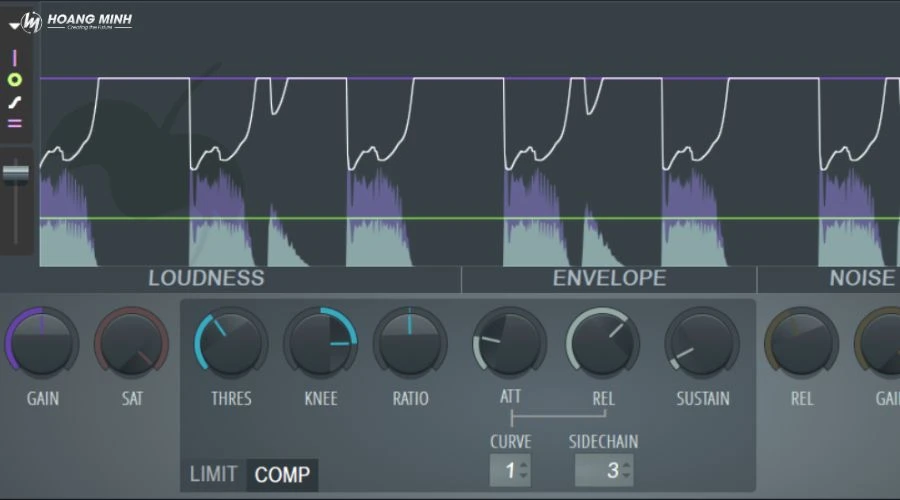Click the vertical display speed slider handle
The image size is (900, 500).
point(15,173)
